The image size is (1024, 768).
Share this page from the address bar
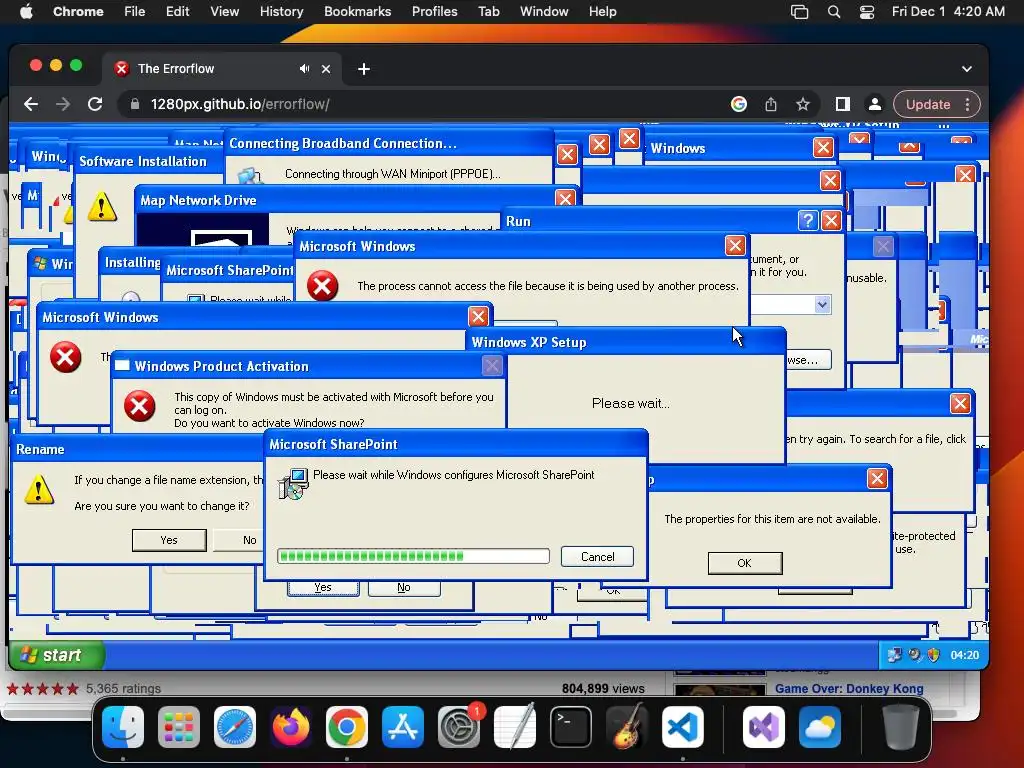coord(771,104)
